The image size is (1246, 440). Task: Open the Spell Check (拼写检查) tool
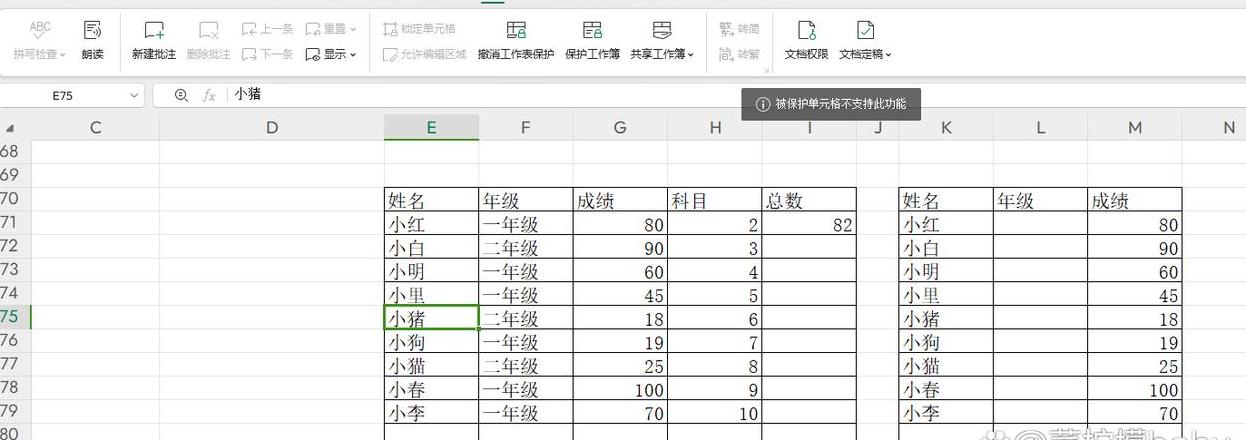click(40, 40)
